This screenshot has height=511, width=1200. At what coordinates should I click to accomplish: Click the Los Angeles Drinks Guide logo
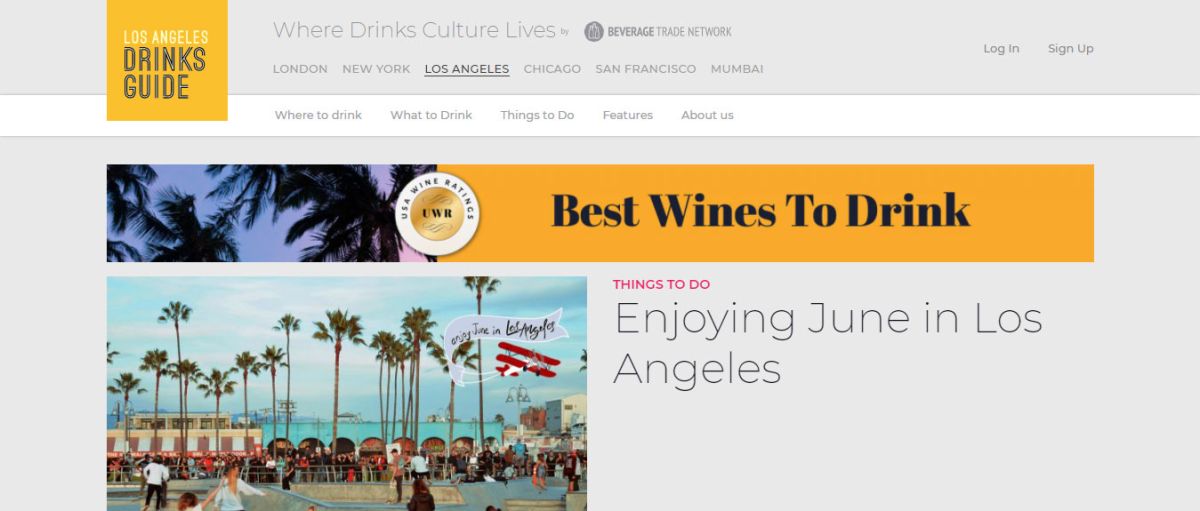pos(167,60)
